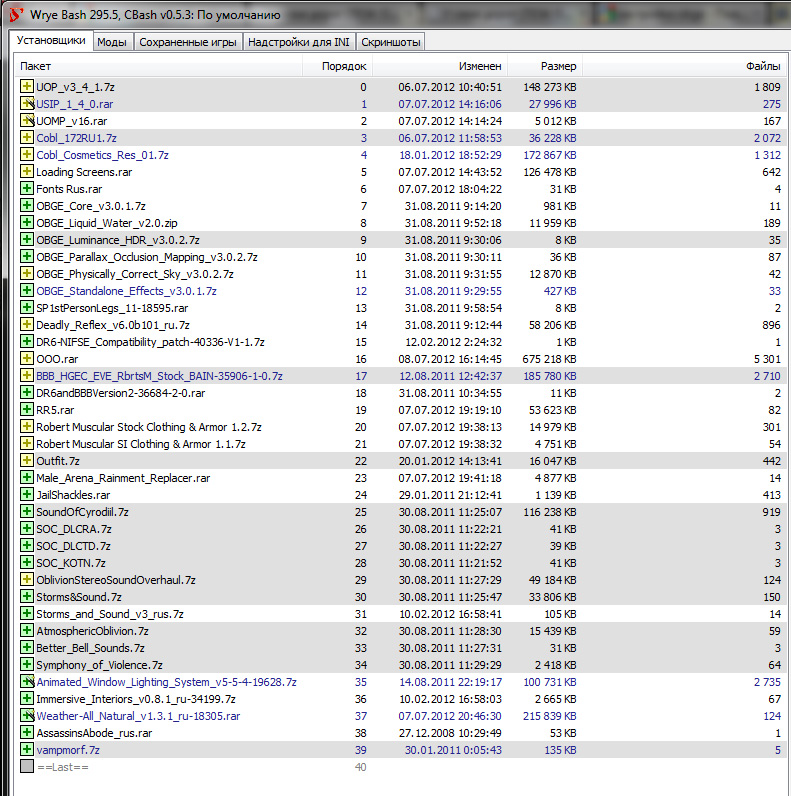Click the Wrye Bash title bar icon
Viewport: 791px width, 796px height.
[x=15, y=14]
